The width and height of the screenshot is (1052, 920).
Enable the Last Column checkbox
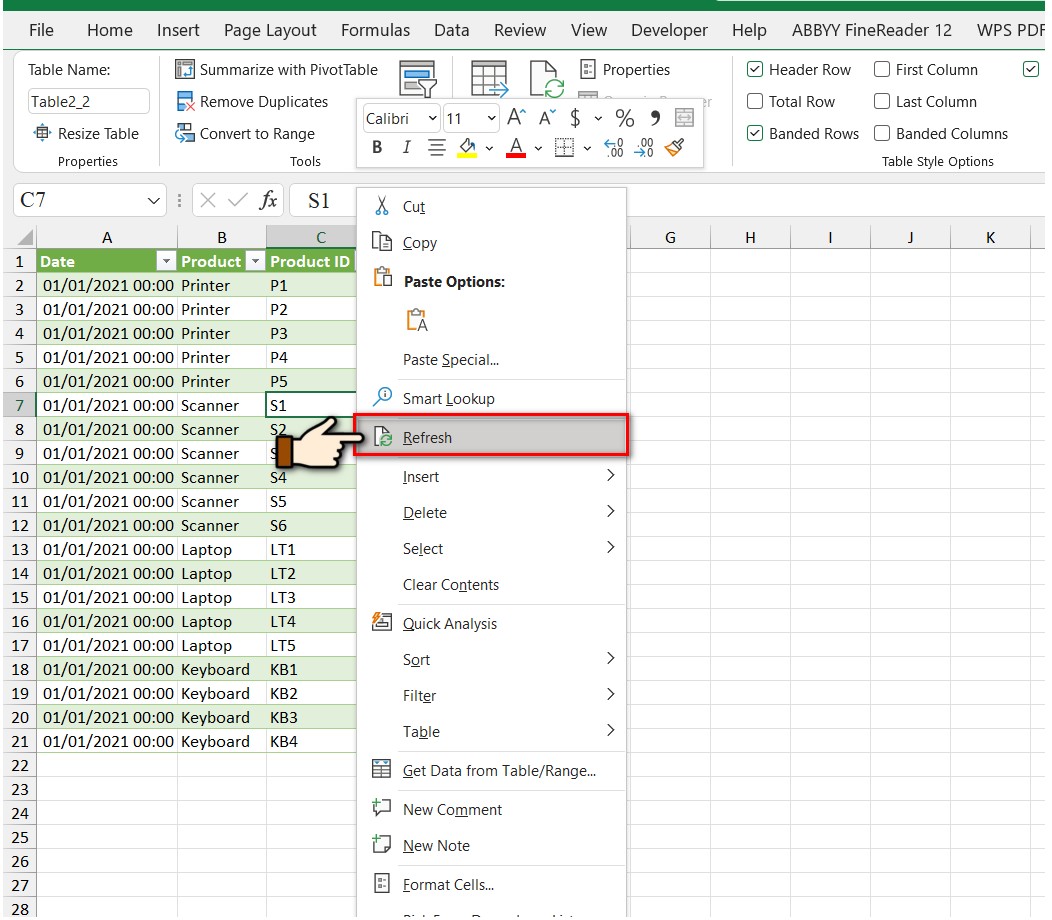tap(882, 101)
